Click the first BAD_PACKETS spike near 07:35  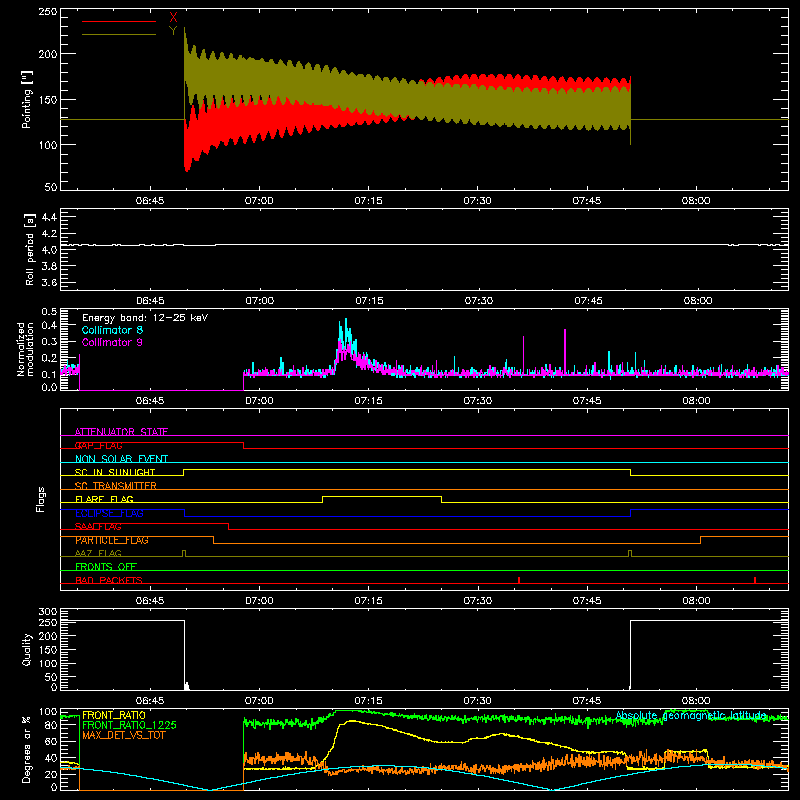519,580
